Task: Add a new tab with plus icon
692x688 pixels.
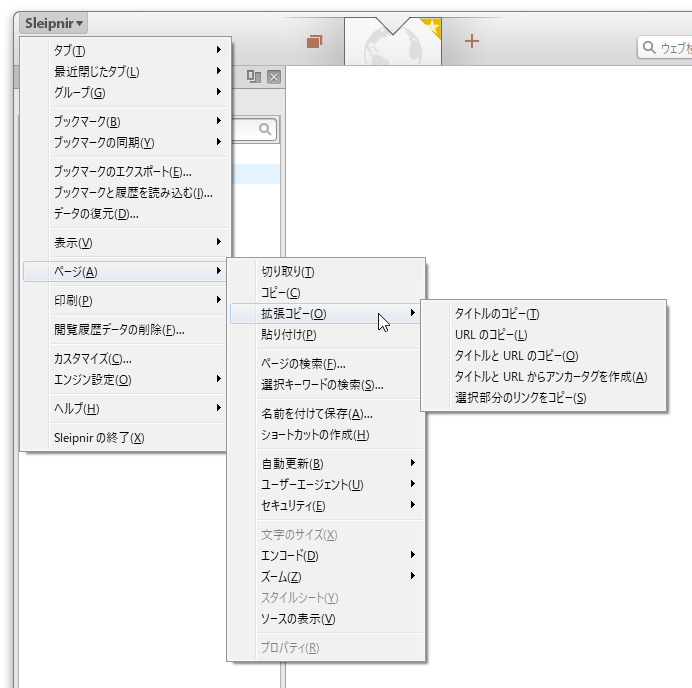Action: [472, 41]
